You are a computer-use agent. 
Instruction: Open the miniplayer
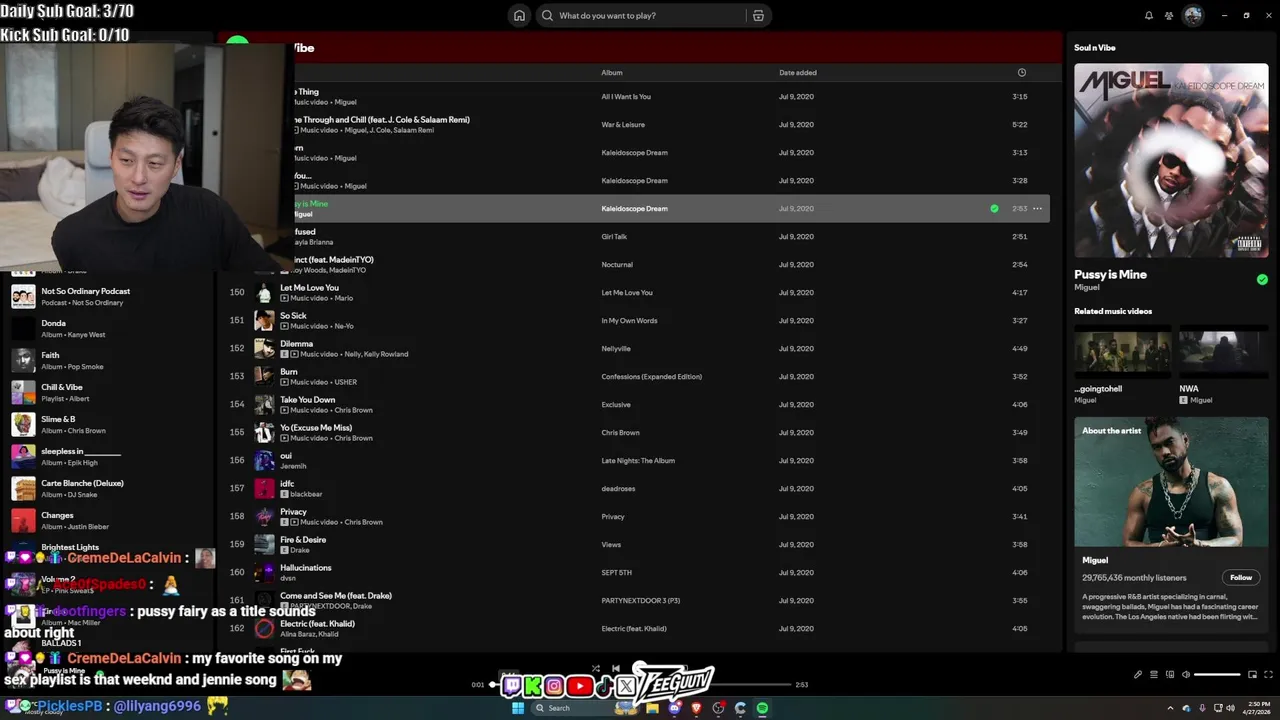[1252, 675]
